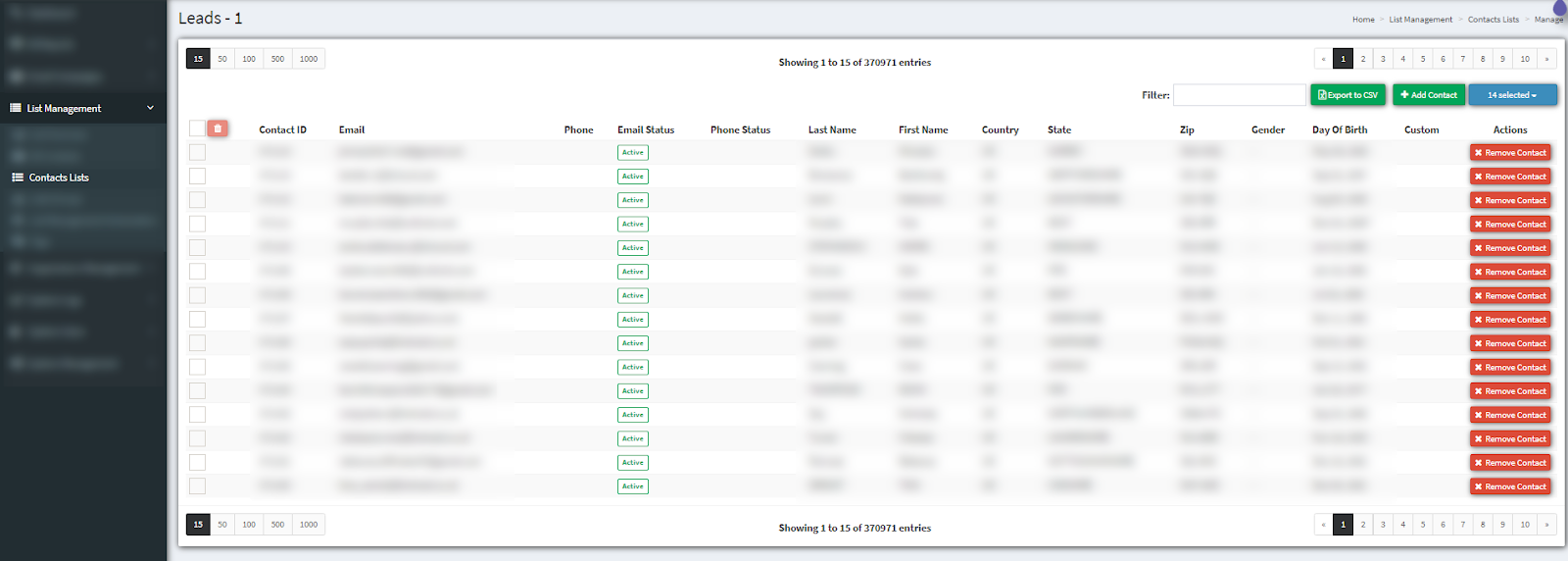
Task: Go to next page using top pagination arrow
Action: click(x=1546, y=59)
